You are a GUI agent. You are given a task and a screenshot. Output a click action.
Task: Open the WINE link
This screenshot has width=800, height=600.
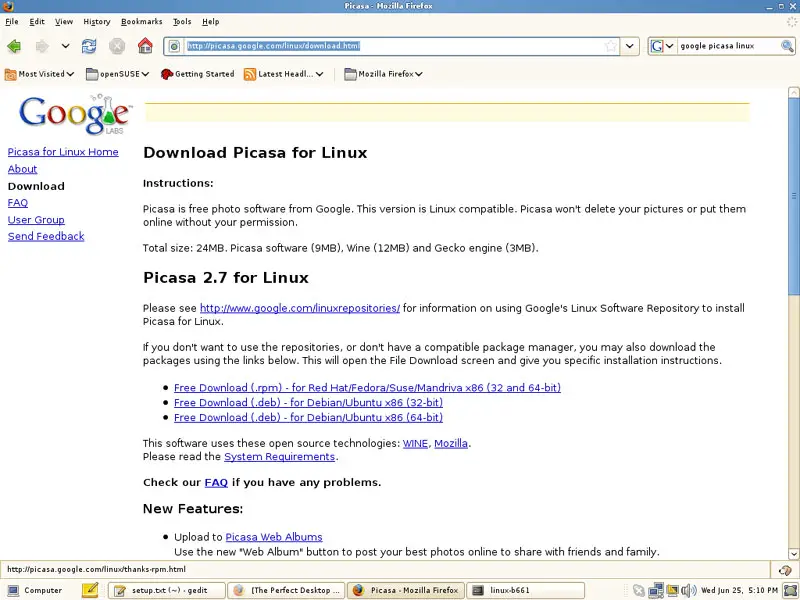[x=415, y=443]
